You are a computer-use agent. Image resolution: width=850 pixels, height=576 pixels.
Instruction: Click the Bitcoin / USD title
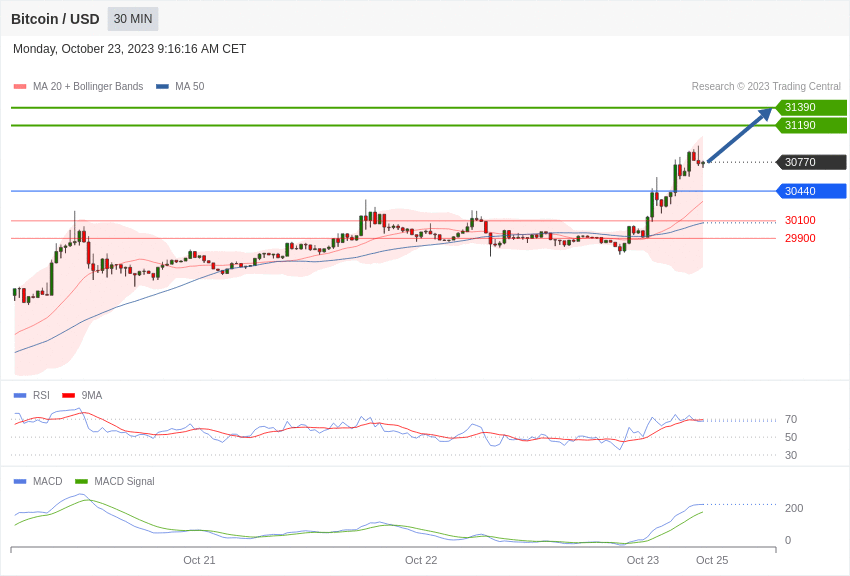(55, 19)
